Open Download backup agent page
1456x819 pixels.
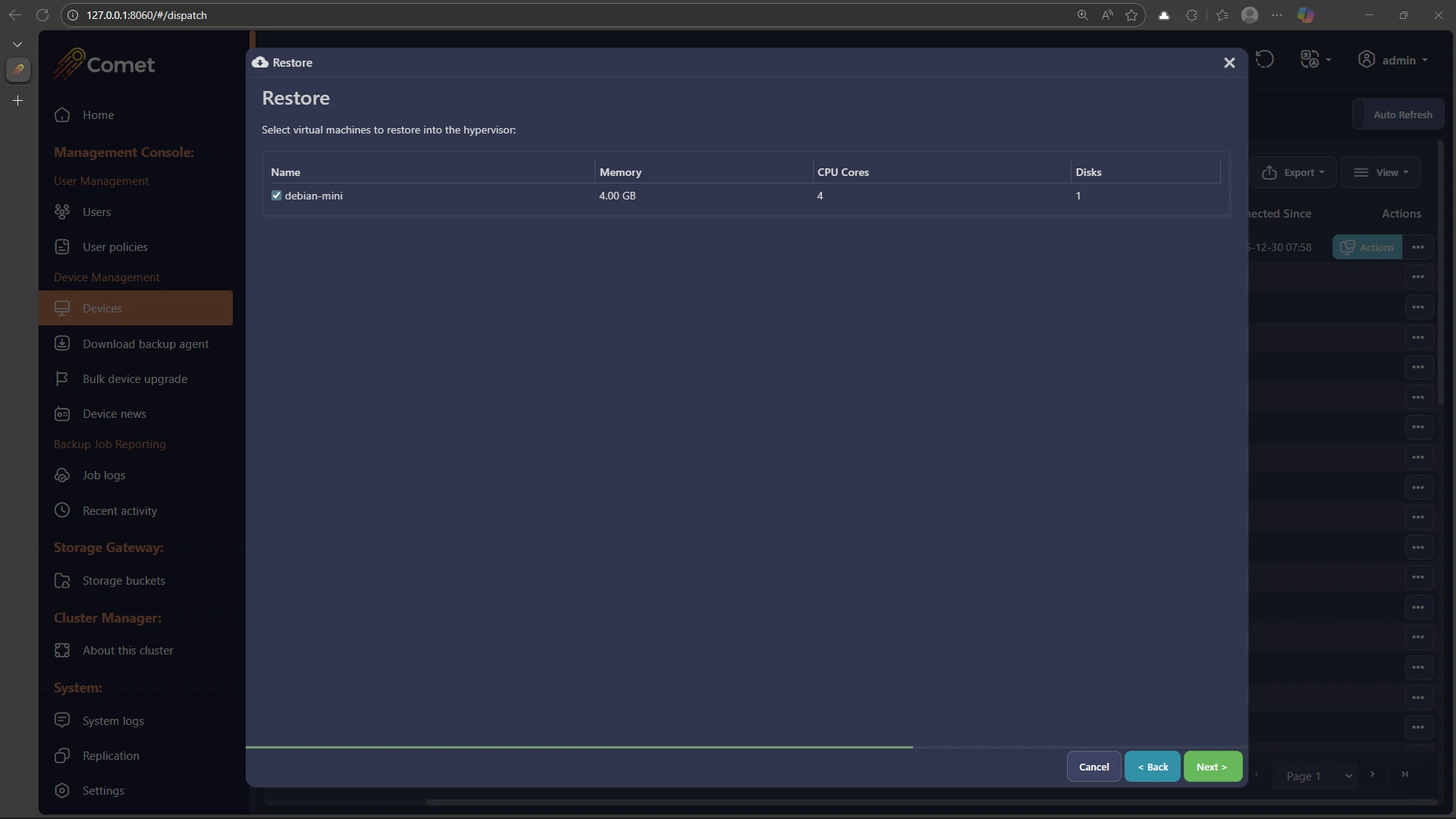(x=146, y=344)
